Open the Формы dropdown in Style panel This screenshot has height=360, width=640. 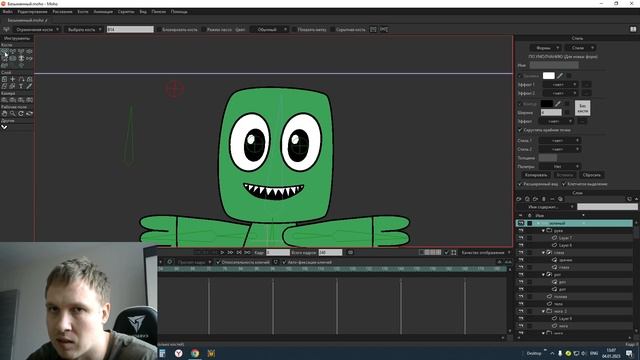545,48
